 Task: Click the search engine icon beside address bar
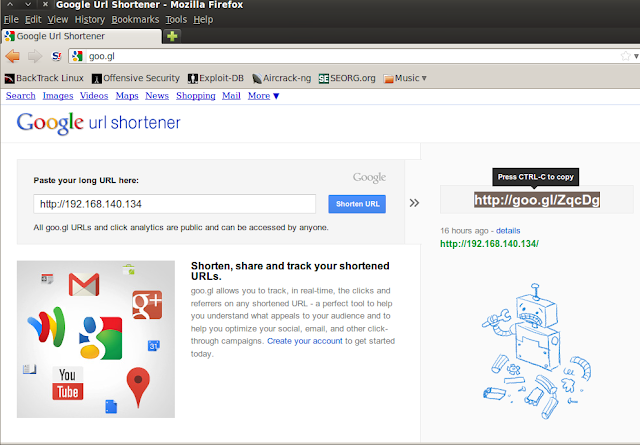(x=57, y=56)
